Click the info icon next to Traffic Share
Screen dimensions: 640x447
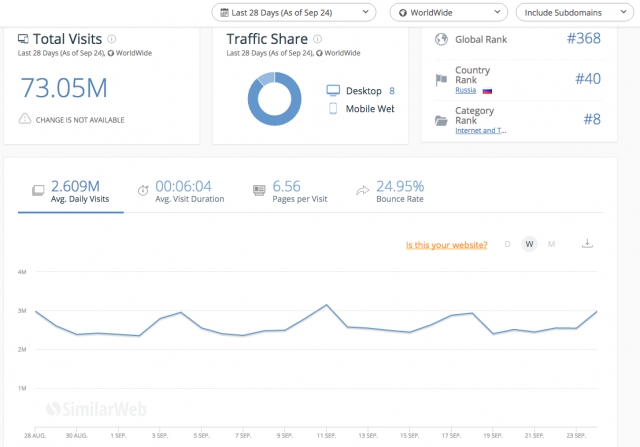pos(317,39)
